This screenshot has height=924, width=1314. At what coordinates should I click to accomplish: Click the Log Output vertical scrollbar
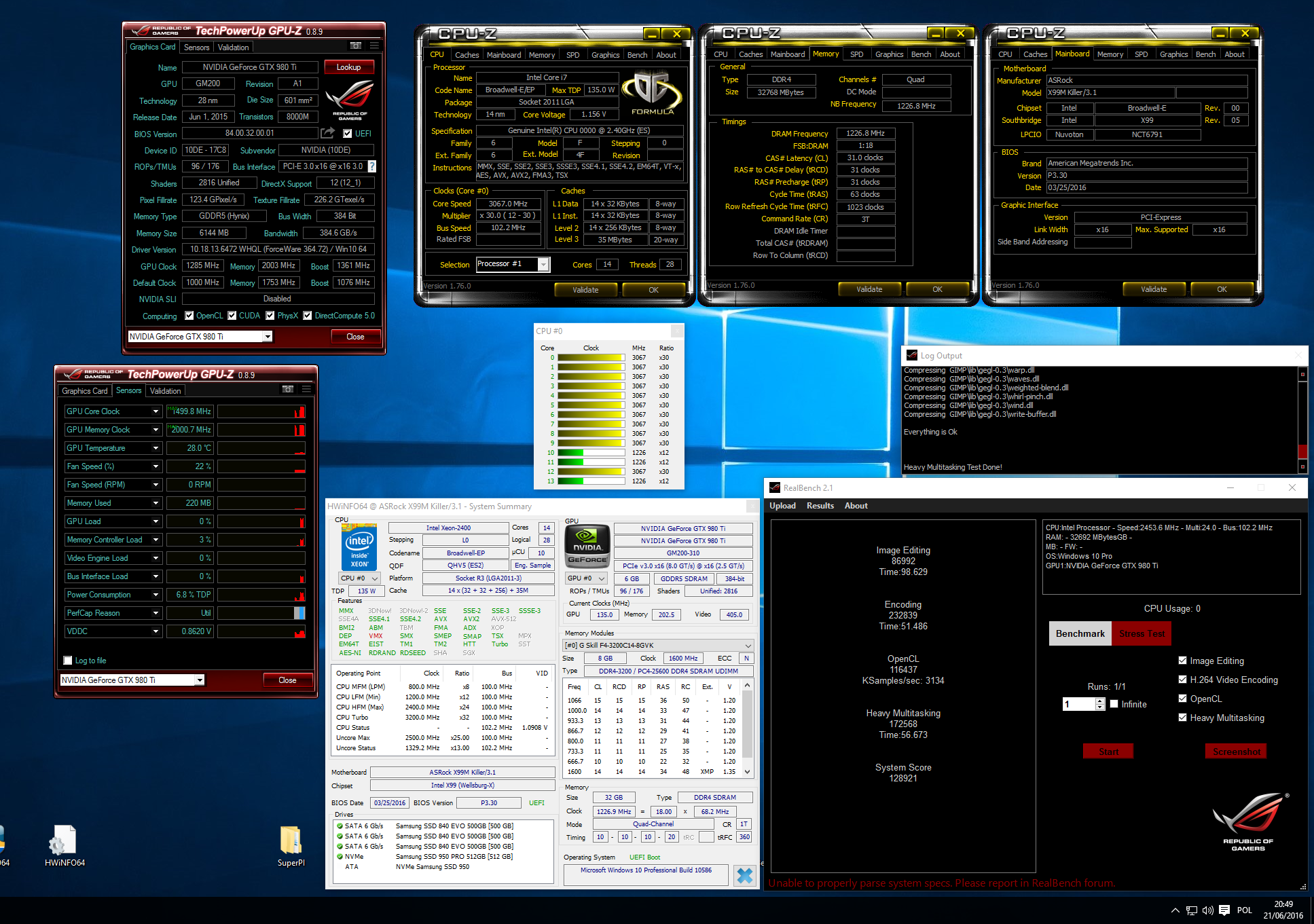coord(1302,420)
